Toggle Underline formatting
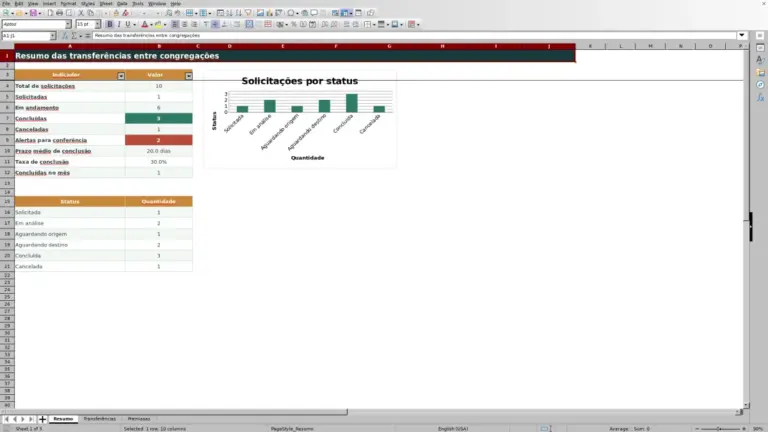Screen dimensions: 768x432 128,24
